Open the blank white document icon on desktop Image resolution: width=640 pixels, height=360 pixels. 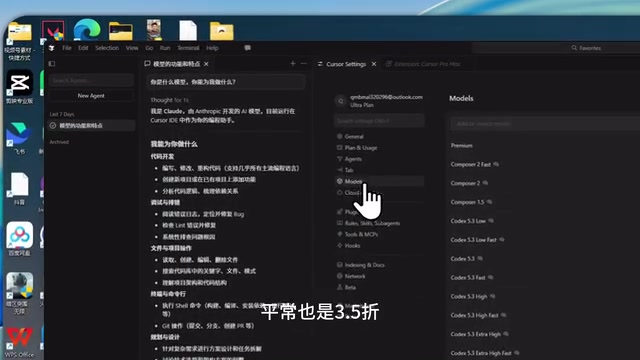[188, 30]
